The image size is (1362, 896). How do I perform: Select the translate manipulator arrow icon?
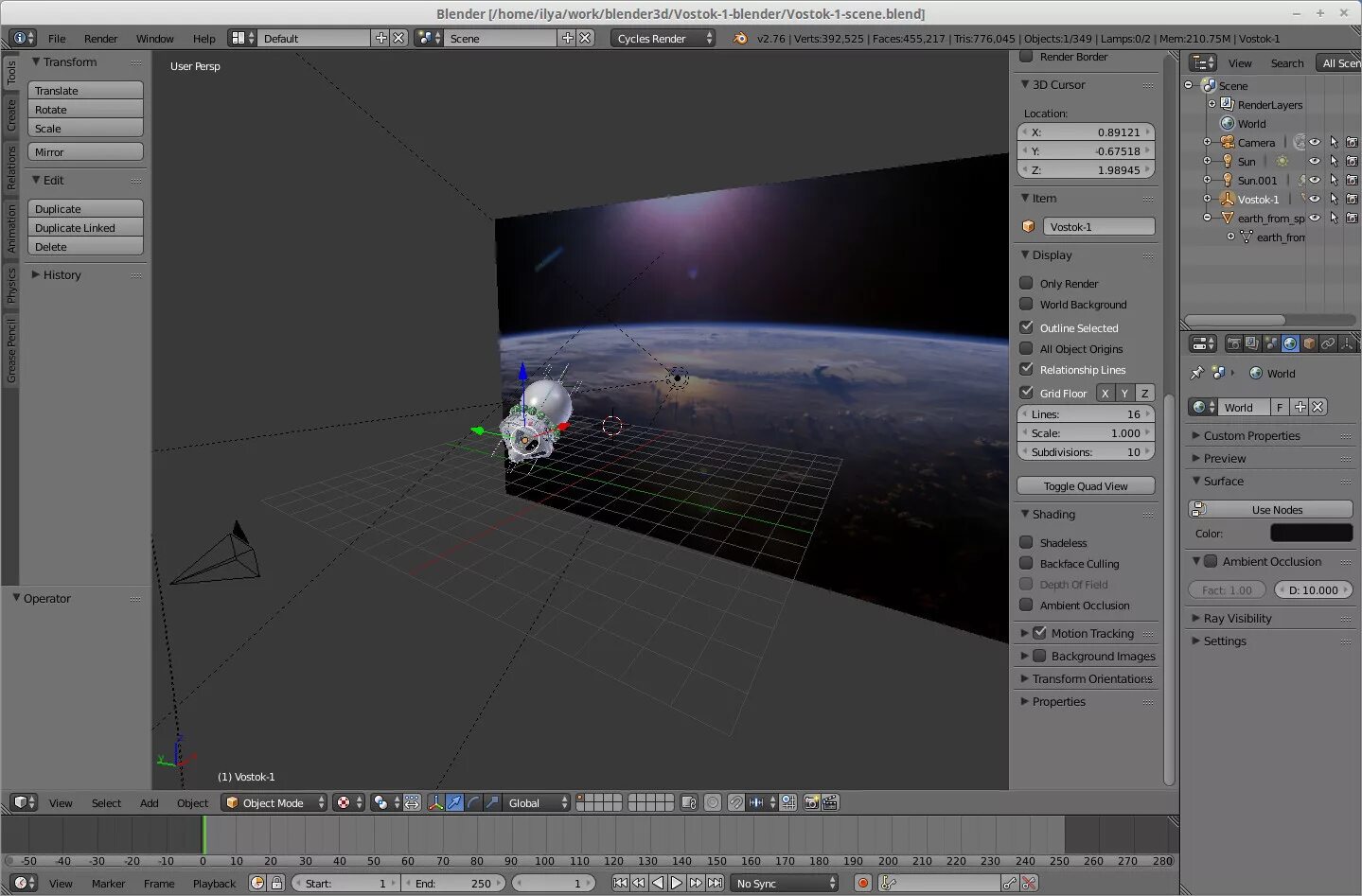click(454, 802)
